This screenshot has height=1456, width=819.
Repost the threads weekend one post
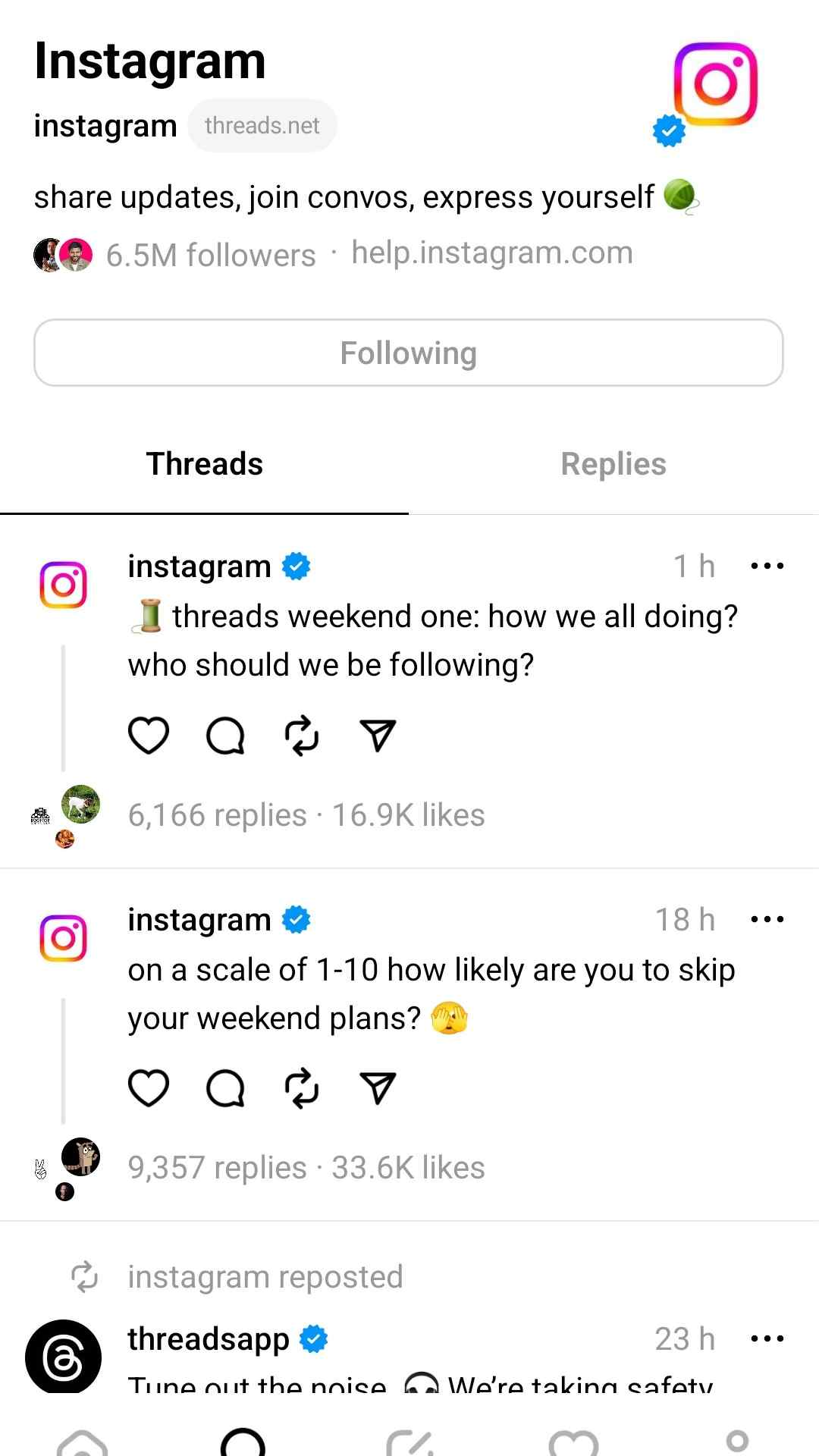tap(300, 734)
